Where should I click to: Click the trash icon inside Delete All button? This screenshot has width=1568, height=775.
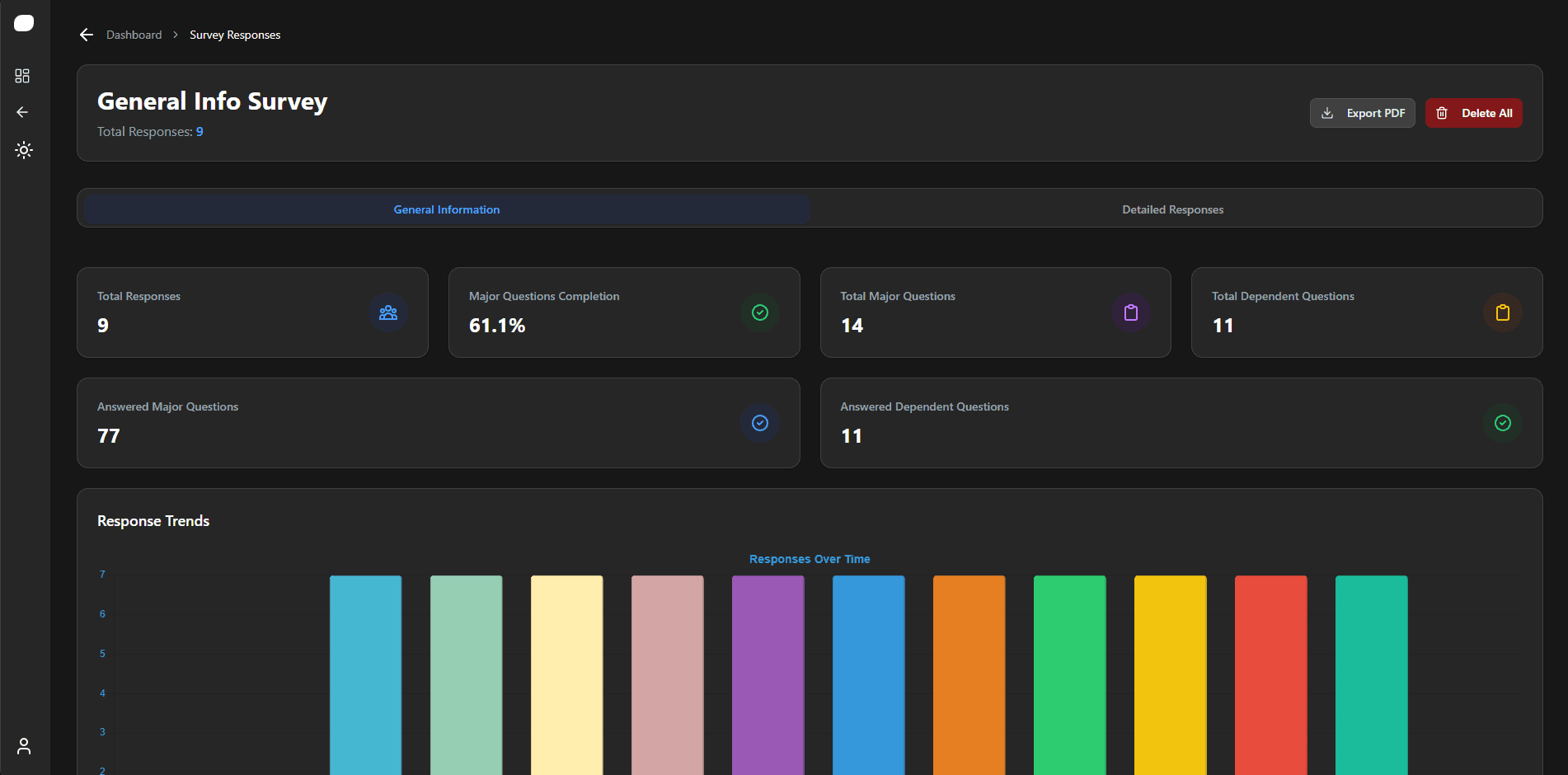(1443, 113)
